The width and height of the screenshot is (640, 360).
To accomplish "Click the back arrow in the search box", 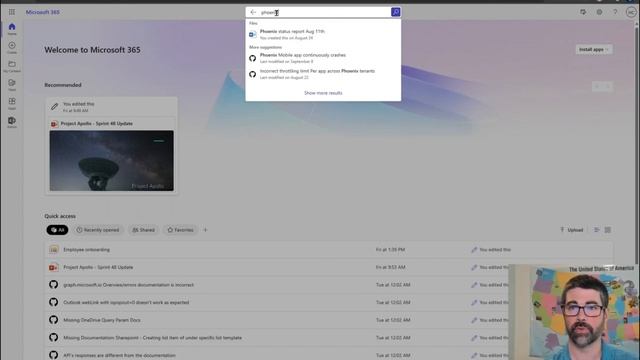I will pos(253,12).
